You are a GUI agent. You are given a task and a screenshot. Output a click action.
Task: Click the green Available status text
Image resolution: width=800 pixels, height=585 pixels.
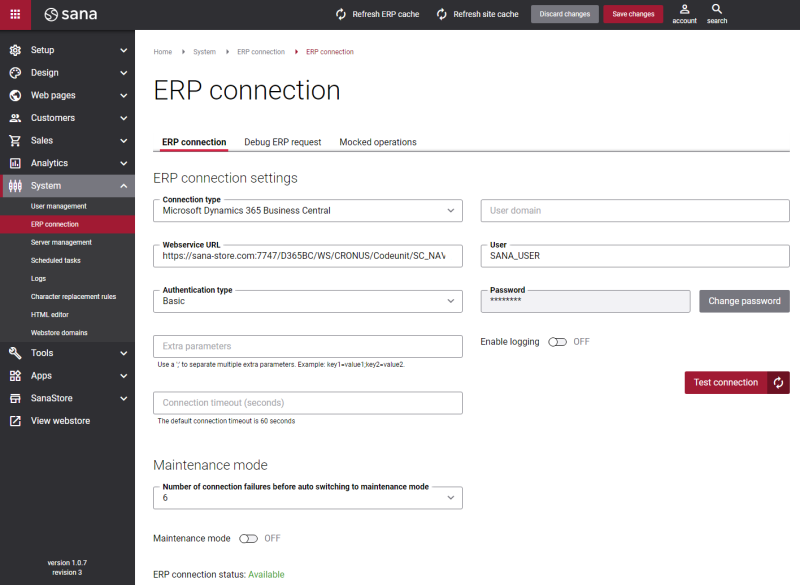tap(266, 575)
